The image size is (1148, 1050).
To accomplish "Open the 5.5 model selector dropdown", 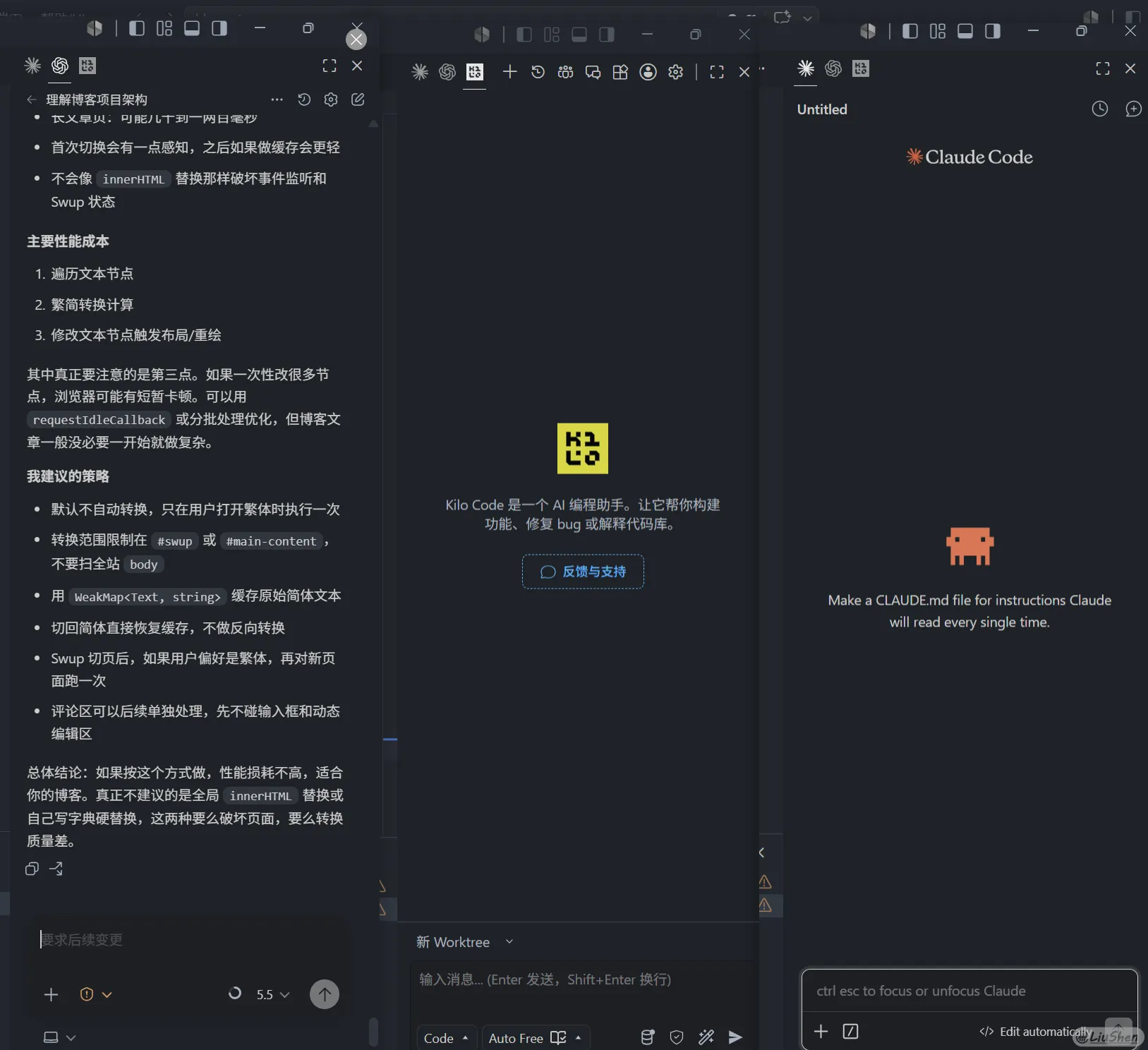I will (272, 994).
